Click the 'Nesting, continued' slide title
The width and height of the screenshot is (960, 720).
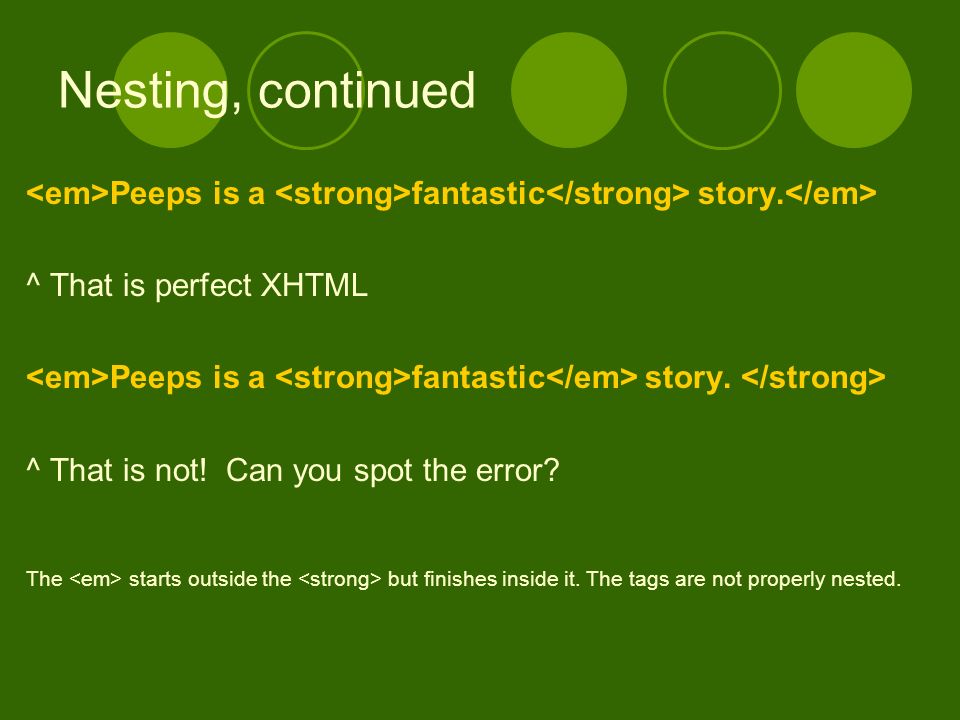tap(267, 91)
